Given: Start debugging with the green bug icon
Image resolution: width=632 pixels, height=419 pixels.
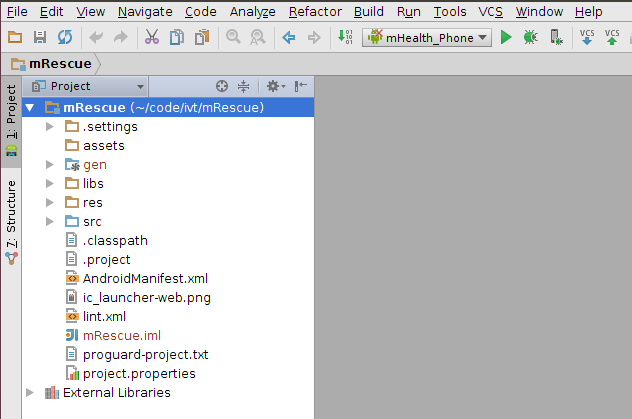Looking at the screenshot, I should point(530,37).
